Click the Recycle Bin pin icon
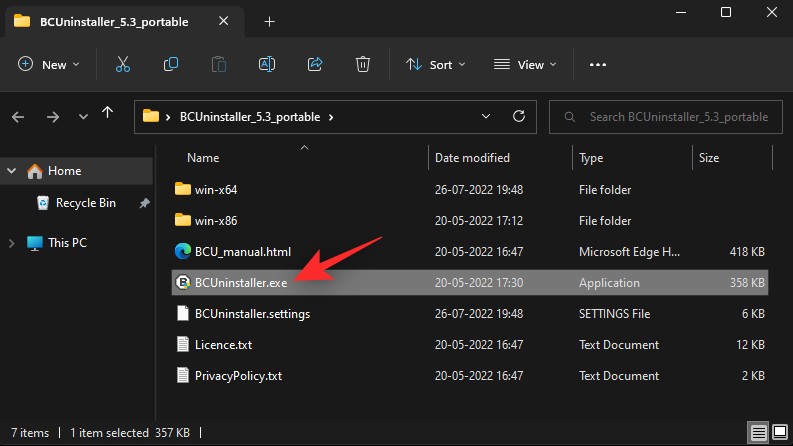Screen dimensions: 793x446 [x=145, y=203]
